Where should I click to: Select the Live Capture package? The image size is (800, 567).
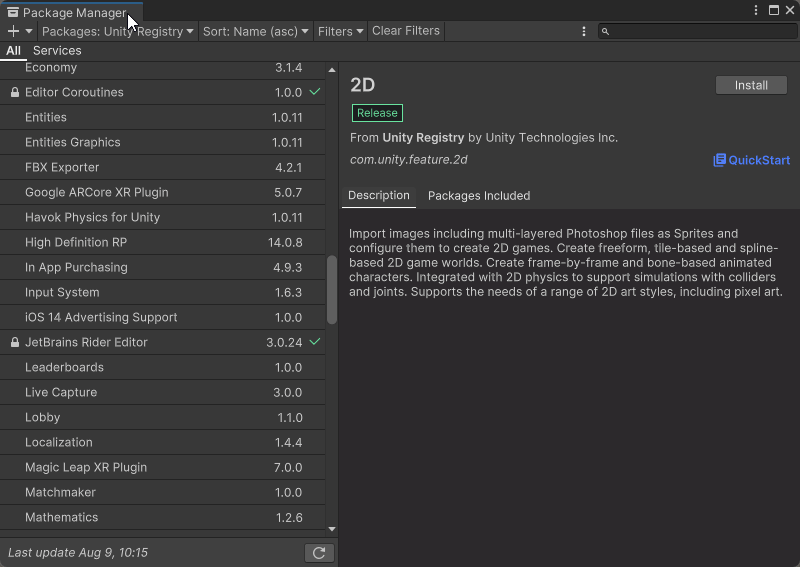(163, 392)
